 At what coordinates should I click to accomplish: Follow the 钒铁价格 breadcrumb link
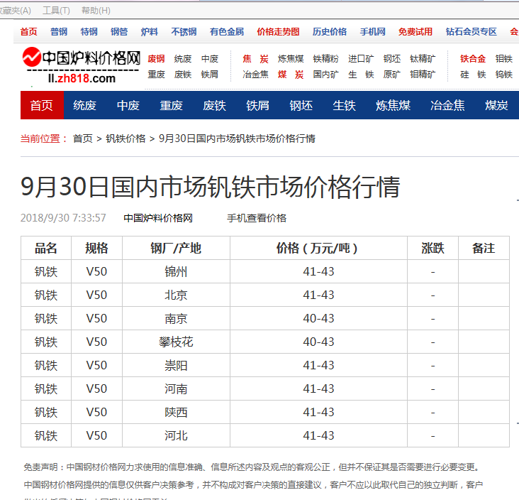coord(126,138)
